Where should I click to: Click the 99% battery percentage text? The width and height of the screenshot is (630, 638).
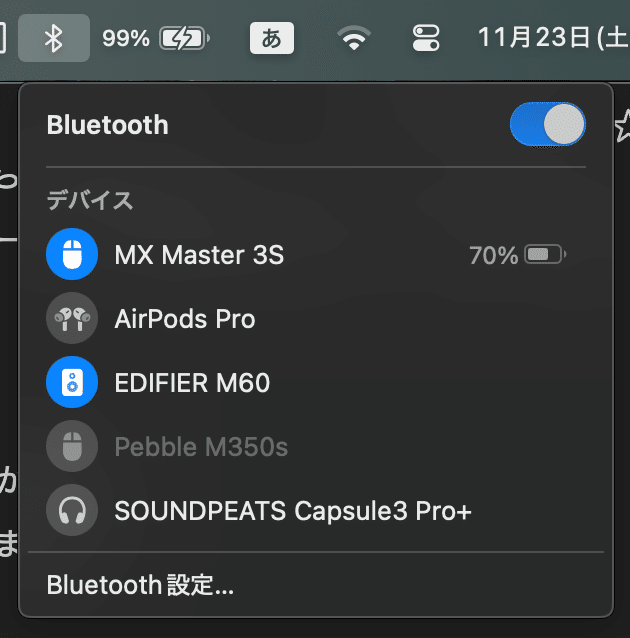point(126,38)
